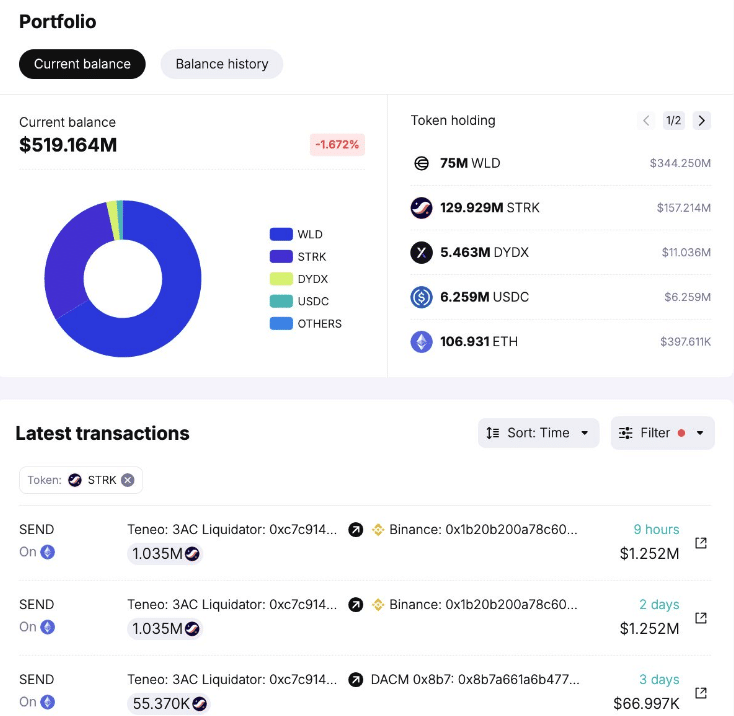
Task: Open the Filter dropdown
Action: [662, 433]
